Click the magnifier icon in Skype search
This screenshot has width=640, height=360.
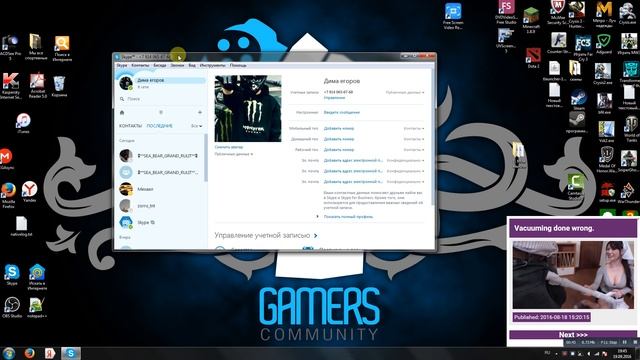(x=122, y=99)
